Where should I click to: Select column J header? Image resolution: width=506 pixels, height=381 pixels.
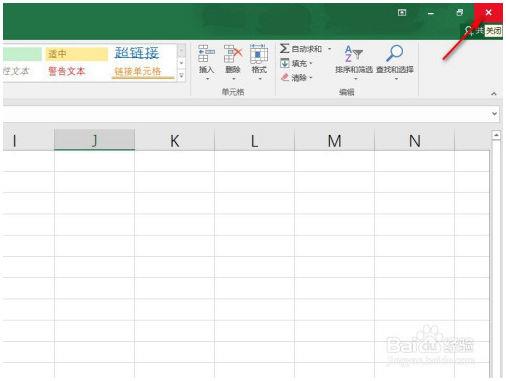pos(95,140)
